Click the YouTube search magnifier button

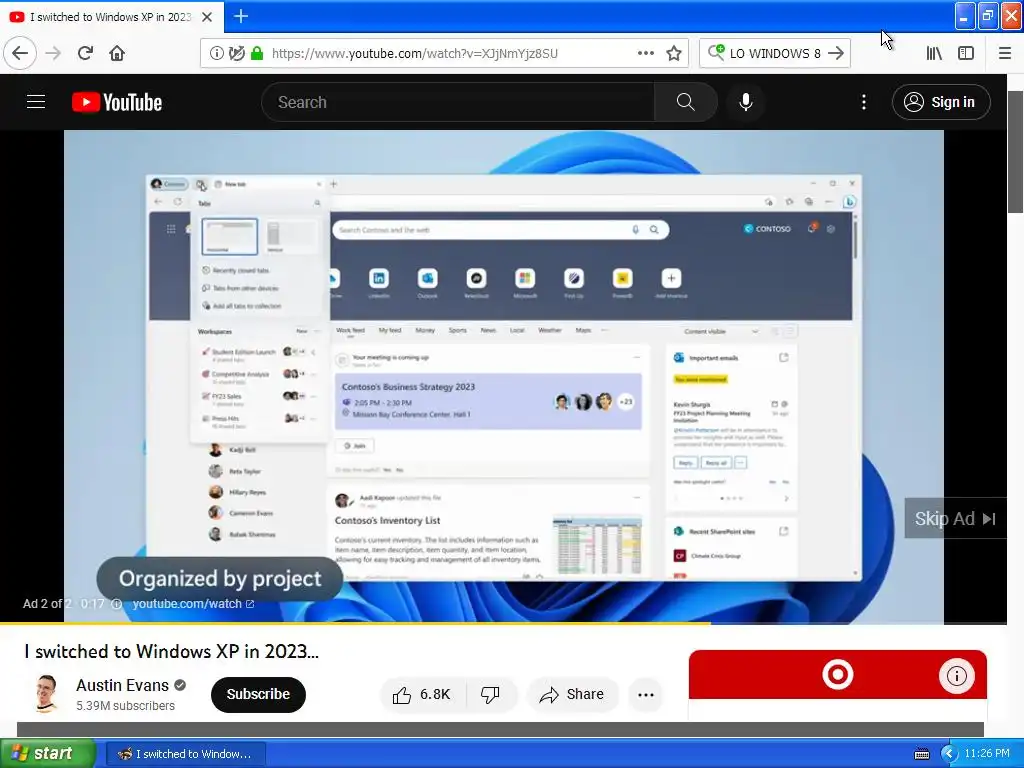click(685, 102)
